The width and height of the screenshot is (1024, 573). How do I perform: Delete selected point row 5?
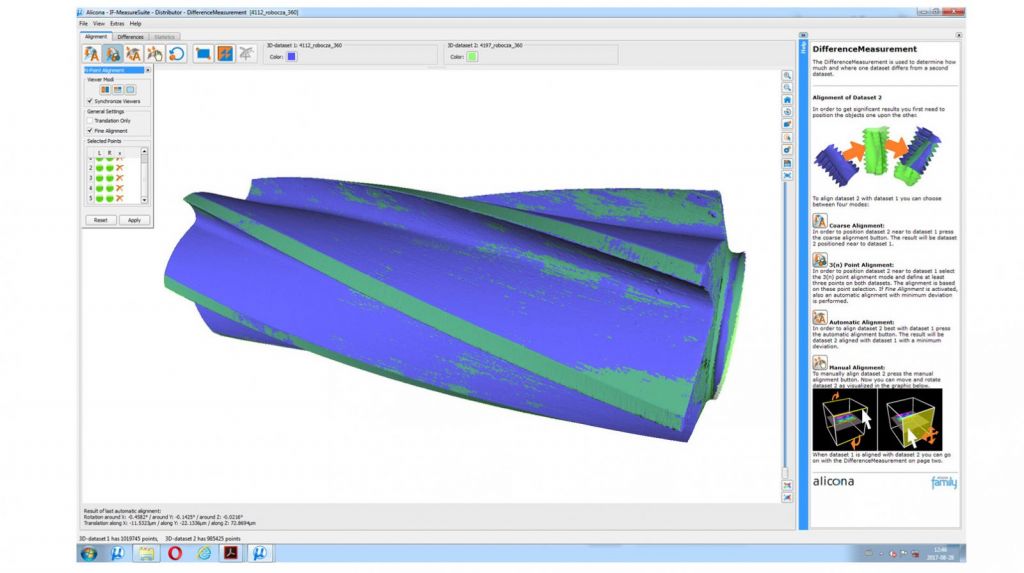pos(120,198)
